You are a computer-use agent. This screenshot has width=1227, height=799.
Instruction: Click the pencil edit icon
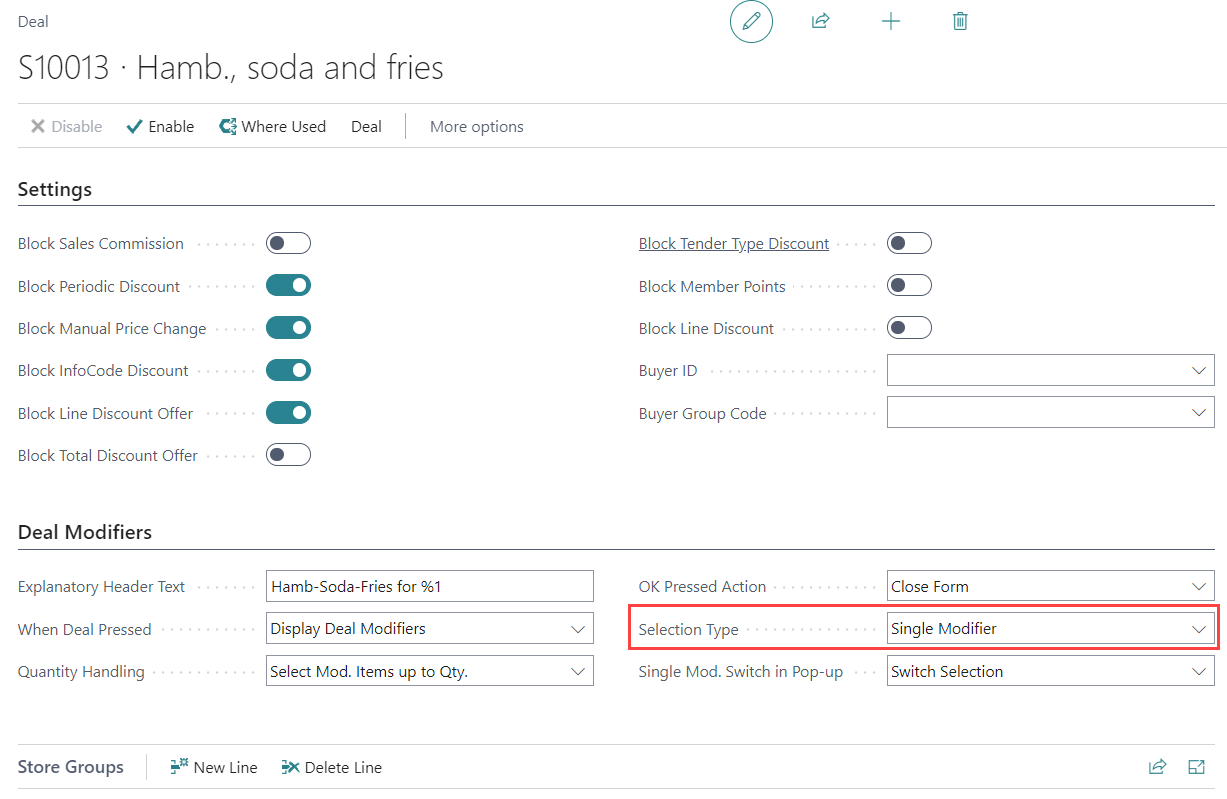pyautogui.click(x=751, y=21)
